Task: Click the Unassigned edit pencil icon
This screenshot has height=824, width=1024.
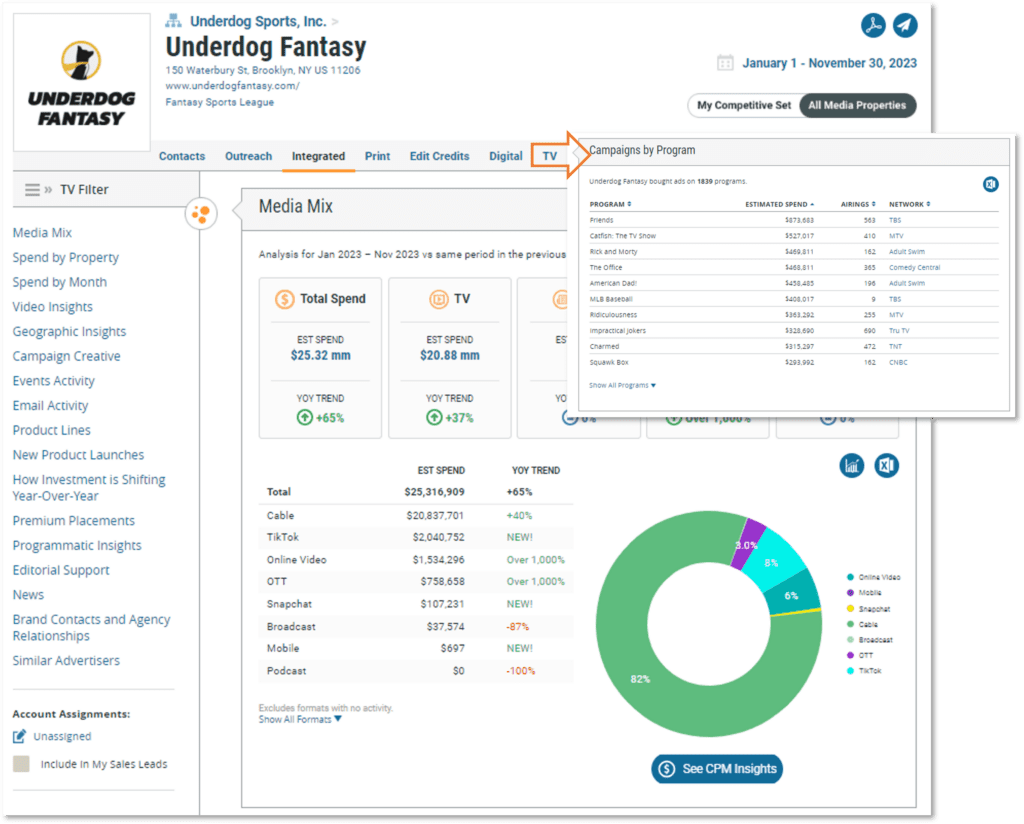Action: [x=20, y=736]
